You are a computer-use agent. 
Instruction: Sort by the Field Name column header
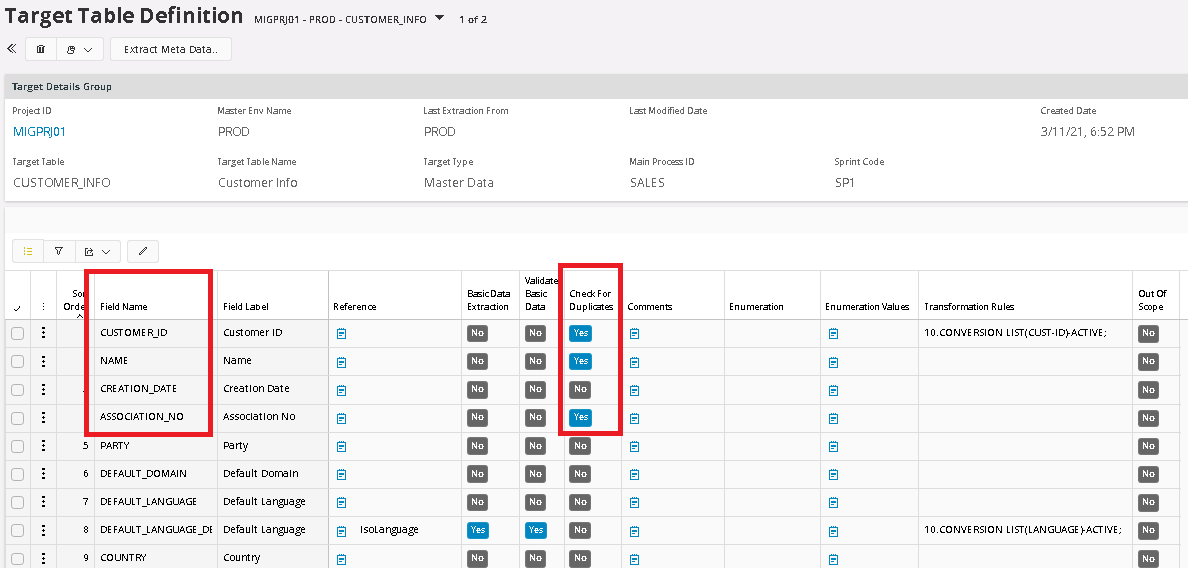point(124,306)
